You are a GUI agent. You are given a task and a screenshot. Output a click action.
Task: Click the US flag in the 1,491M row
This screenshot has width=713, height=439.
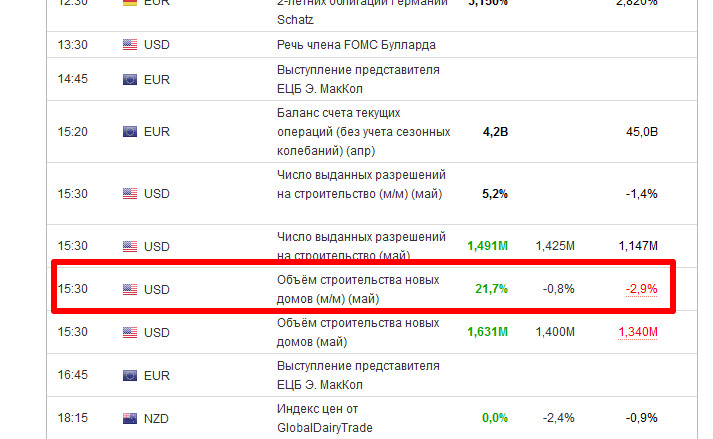(130, 246)
